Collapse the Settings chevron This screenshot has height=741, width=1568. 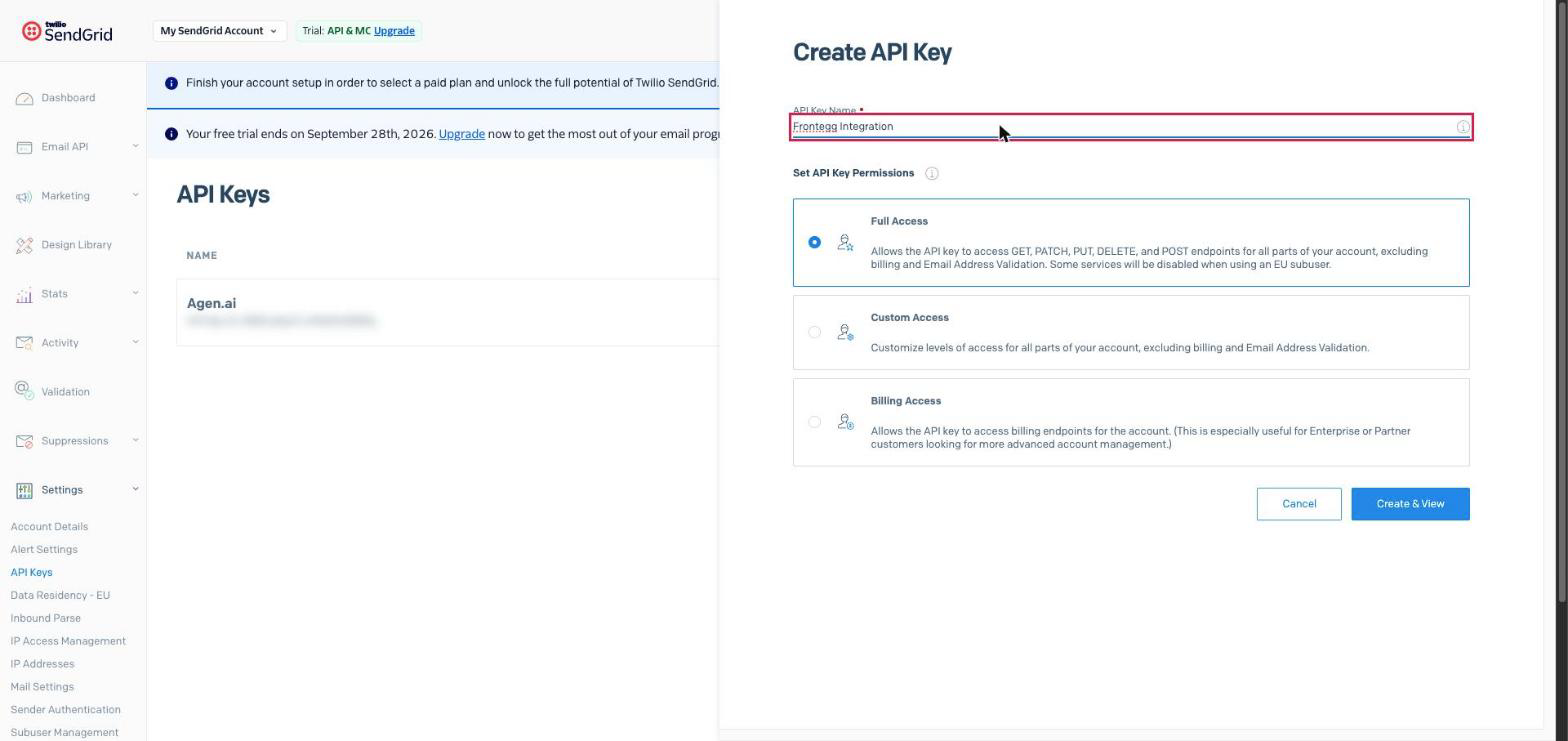point(135,489)
